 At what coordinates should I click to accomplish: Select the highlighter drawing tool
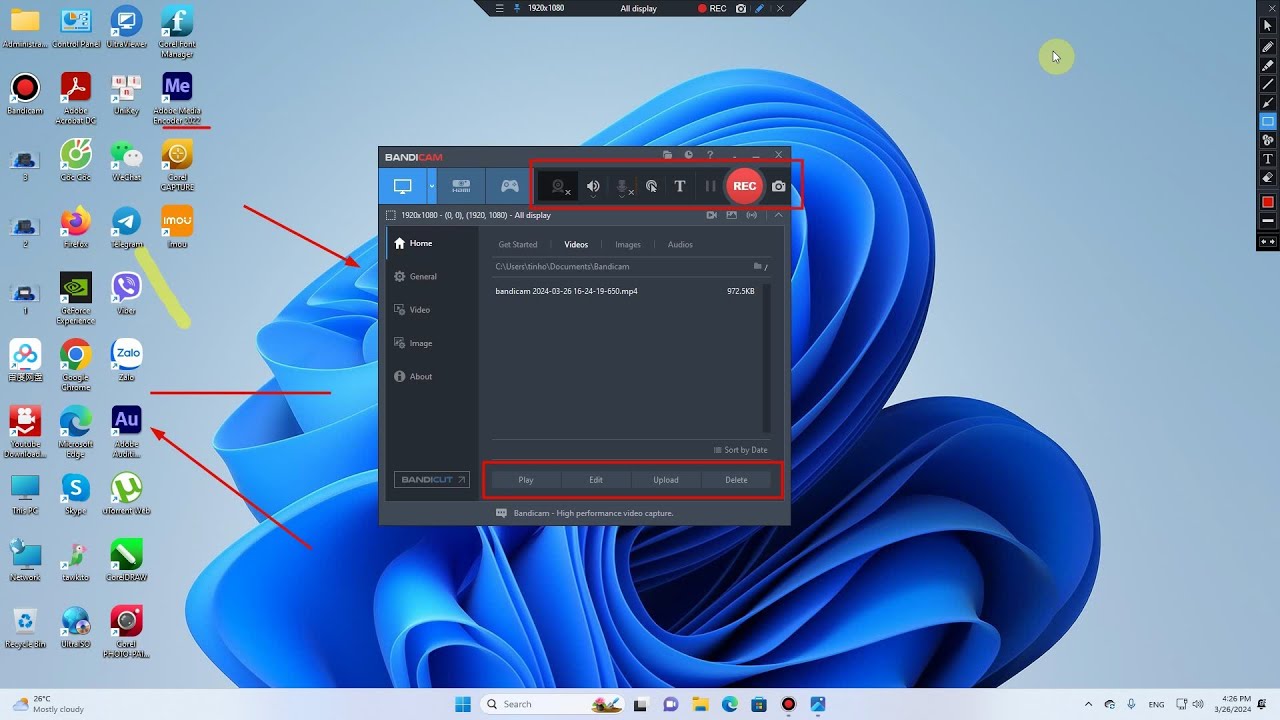pos(1268,66)
